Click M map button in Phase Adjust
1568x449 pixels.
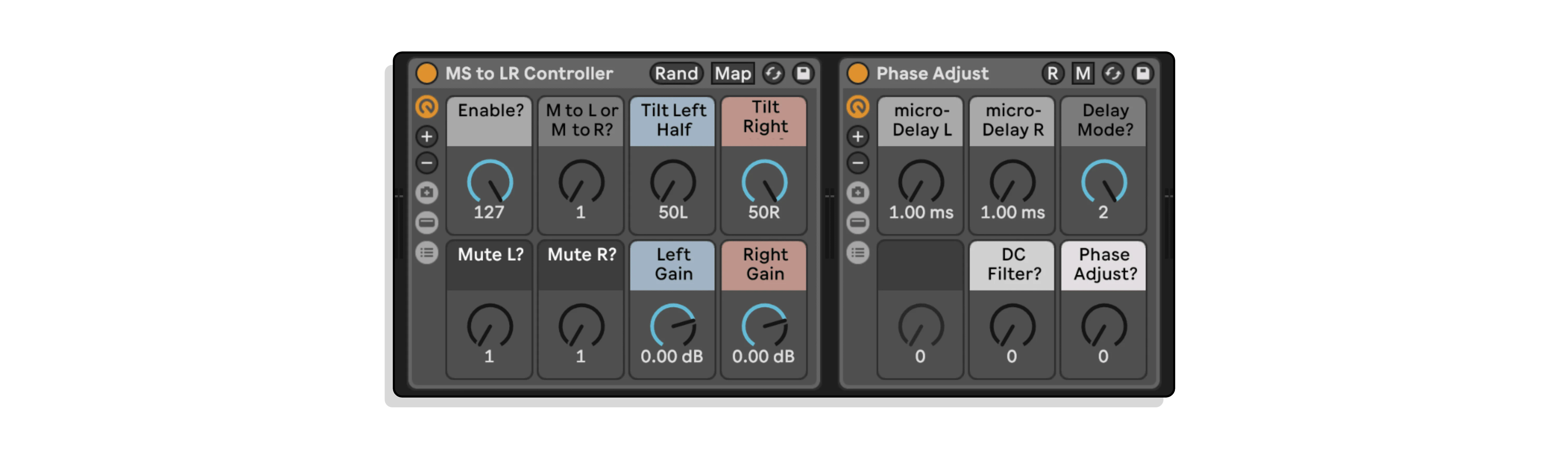pyautogui.click(x=1083, y=74)
